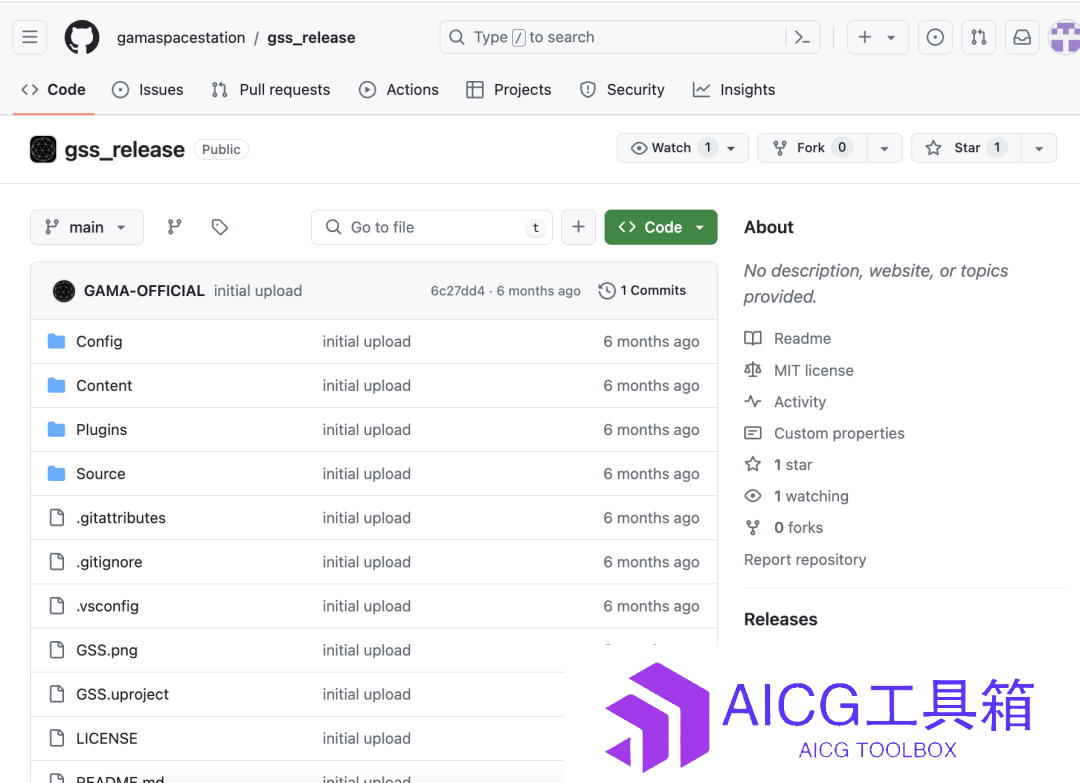Click the gss_release breadcrumb link
1080x783 pixels.
[x=311, y=38]
